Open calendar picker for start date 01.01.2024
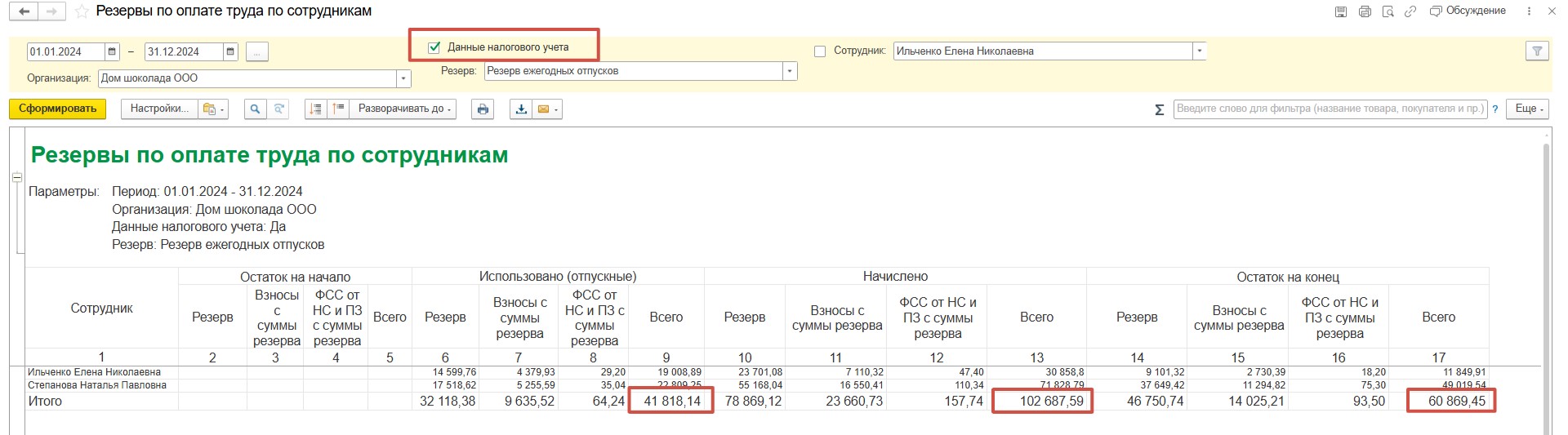Image resolution: width=1568 pixels, height=435 pixels. pyautogui.click(x=113, y=51)
